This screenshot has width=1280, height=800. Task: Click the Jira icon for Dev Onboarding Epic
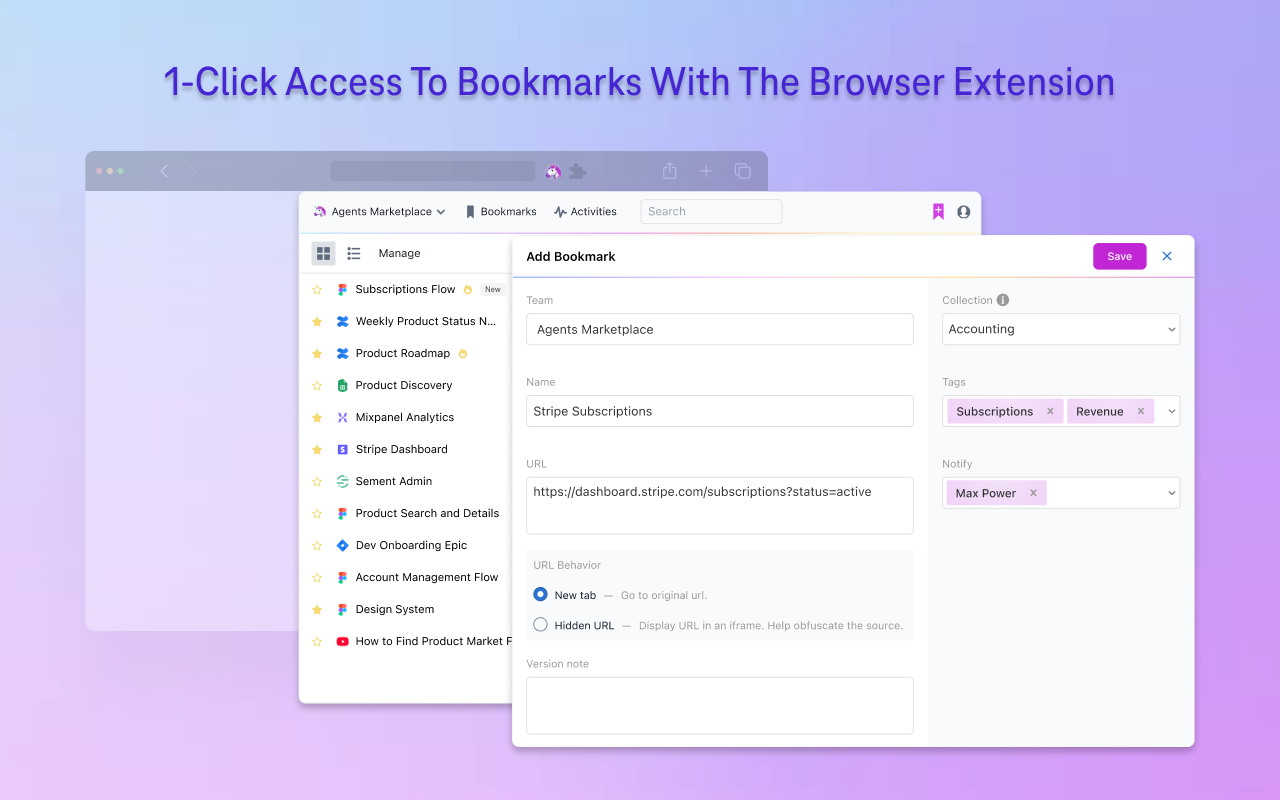[342, 545]
